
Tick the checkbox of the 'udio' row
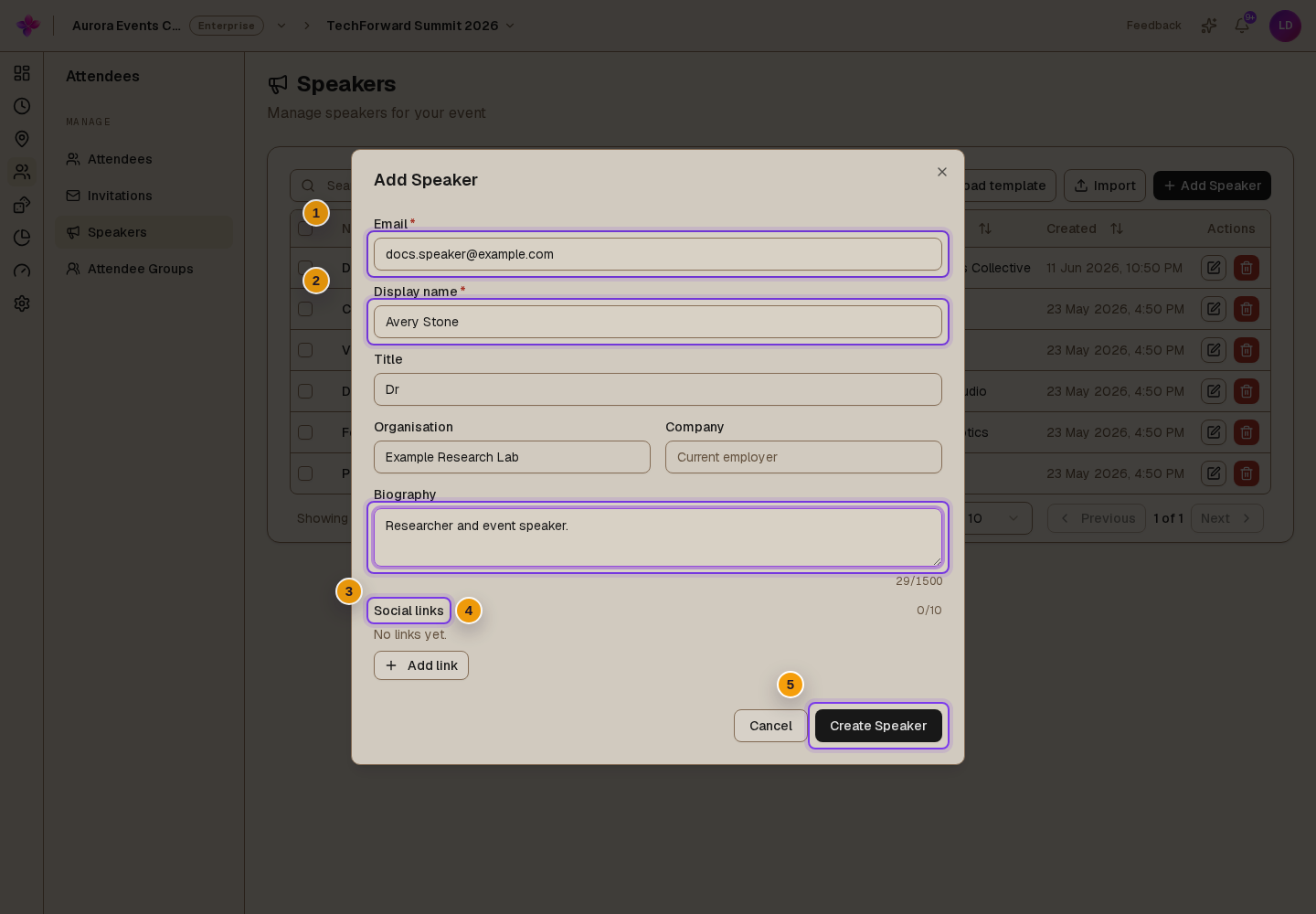coord(305,391)
